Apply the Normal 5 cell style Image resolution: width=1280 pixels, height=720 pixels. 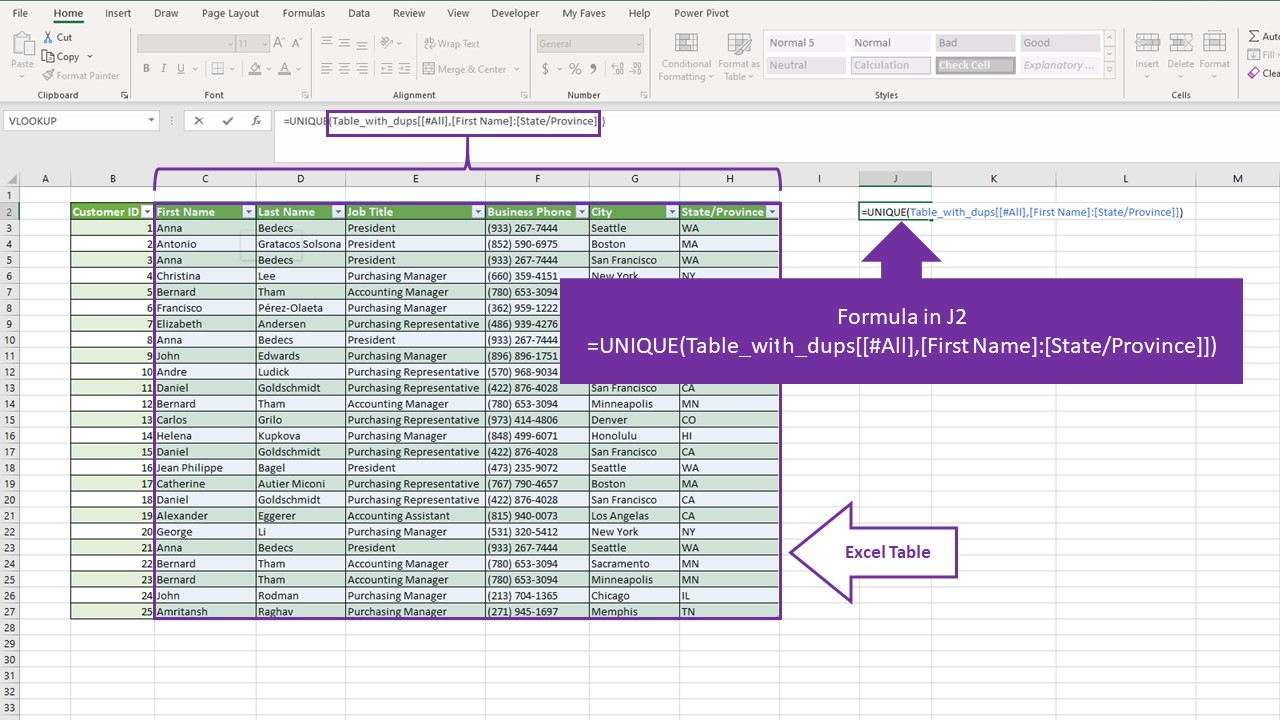click(807, 43)
